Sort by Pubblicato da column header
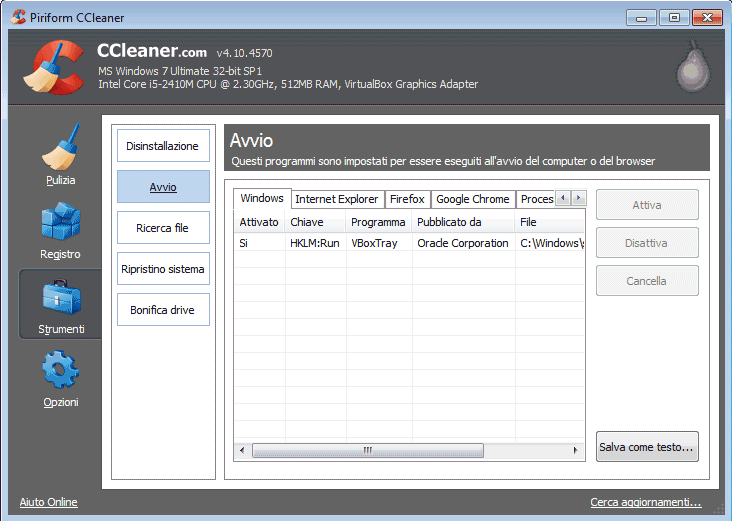 click(463, 222)
